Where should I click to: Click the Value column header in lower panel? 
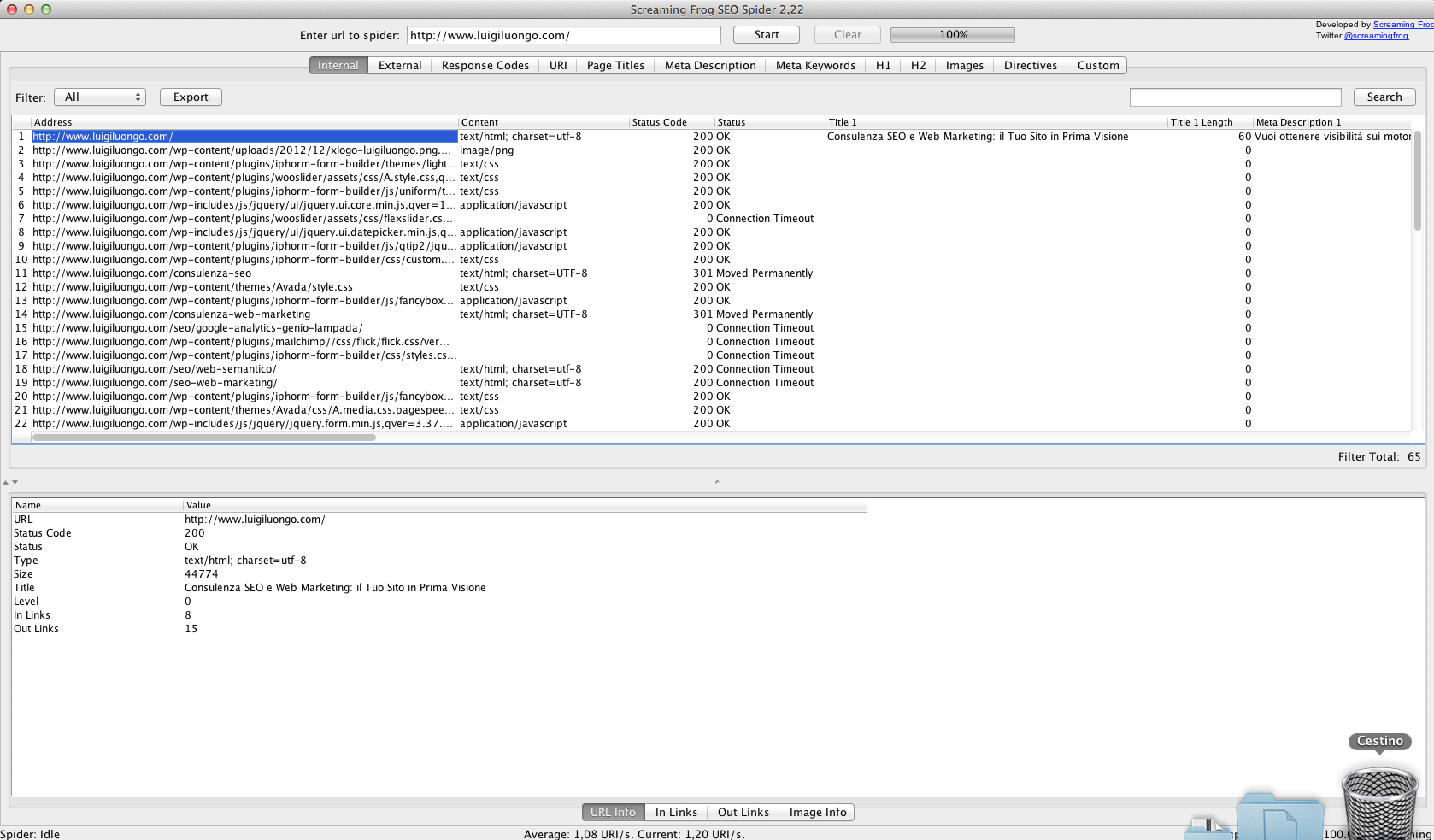click(x=525, y=505)
